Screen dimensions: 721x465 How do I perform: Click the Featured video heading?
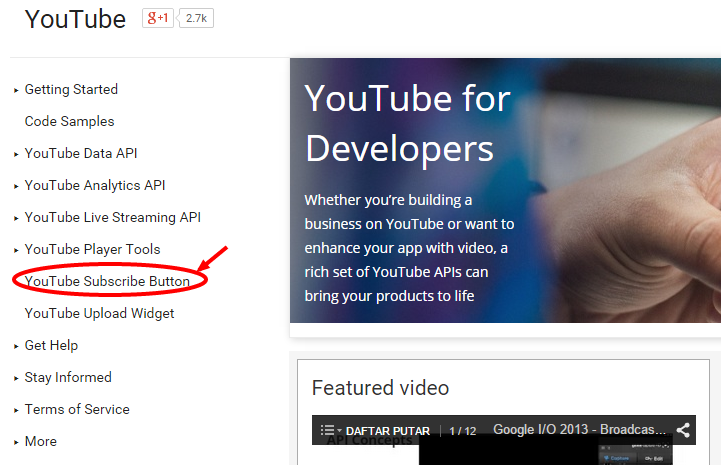point(380,388)
